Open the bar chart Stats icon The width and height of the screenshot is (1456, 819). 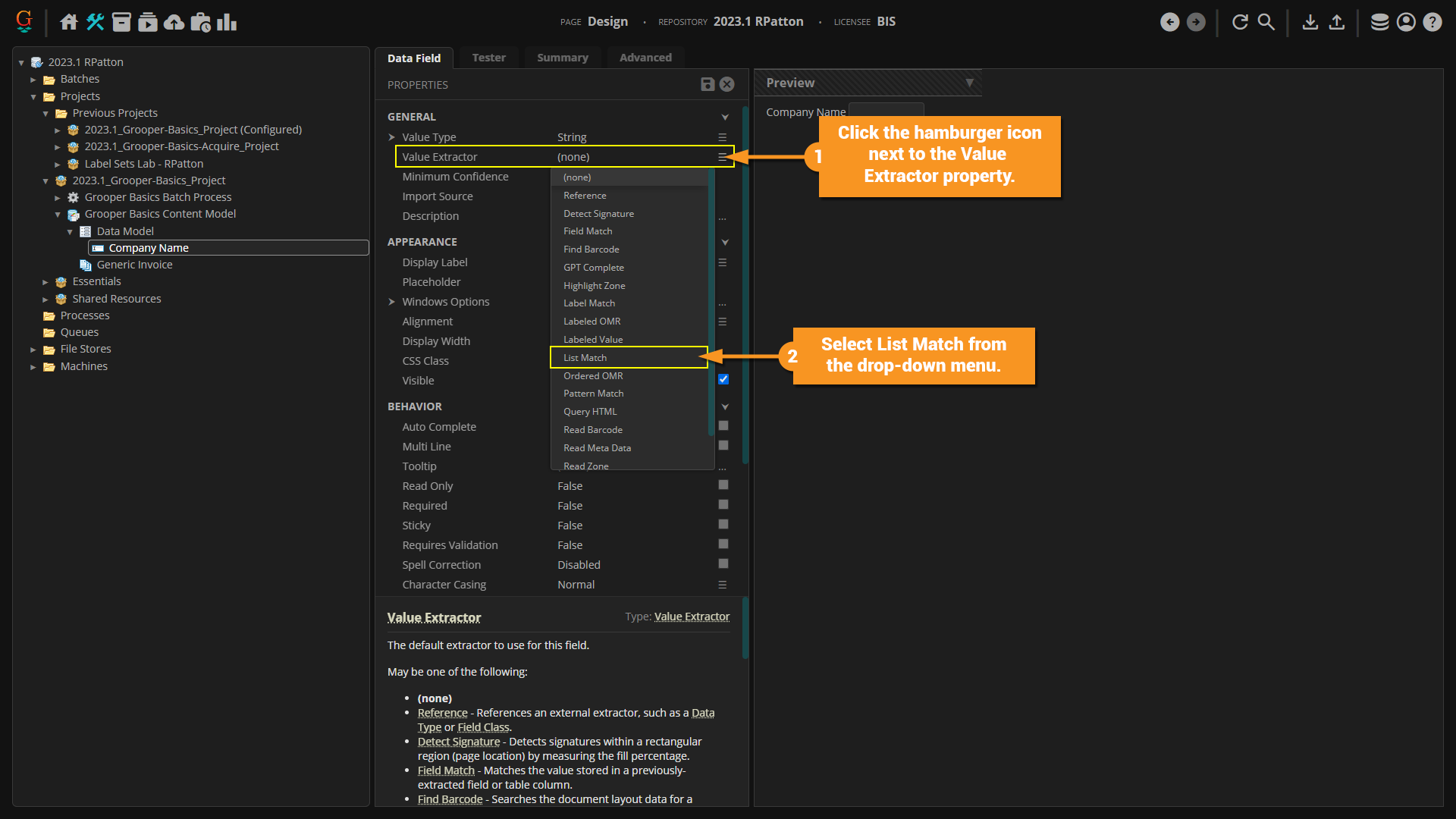227,22
